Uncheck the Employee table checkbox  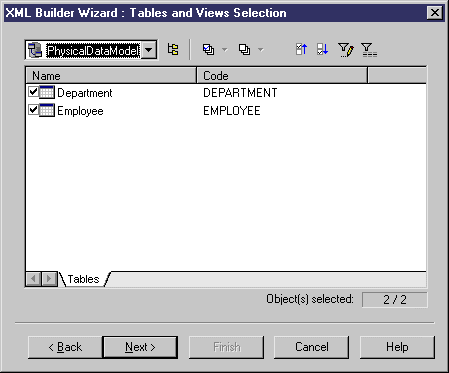click(33, 110)
